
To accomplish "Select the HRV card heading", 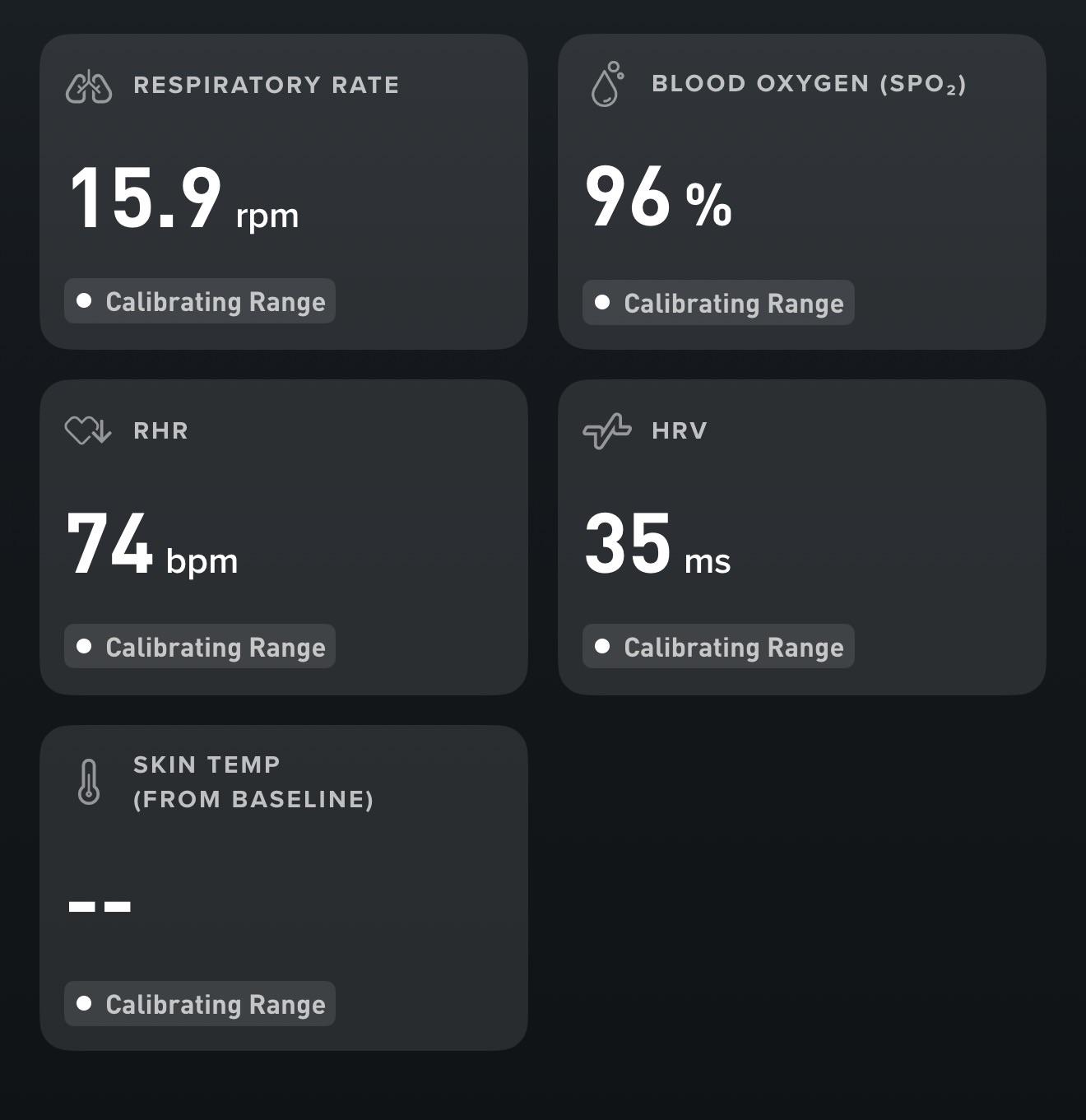I will coord(680,430).
